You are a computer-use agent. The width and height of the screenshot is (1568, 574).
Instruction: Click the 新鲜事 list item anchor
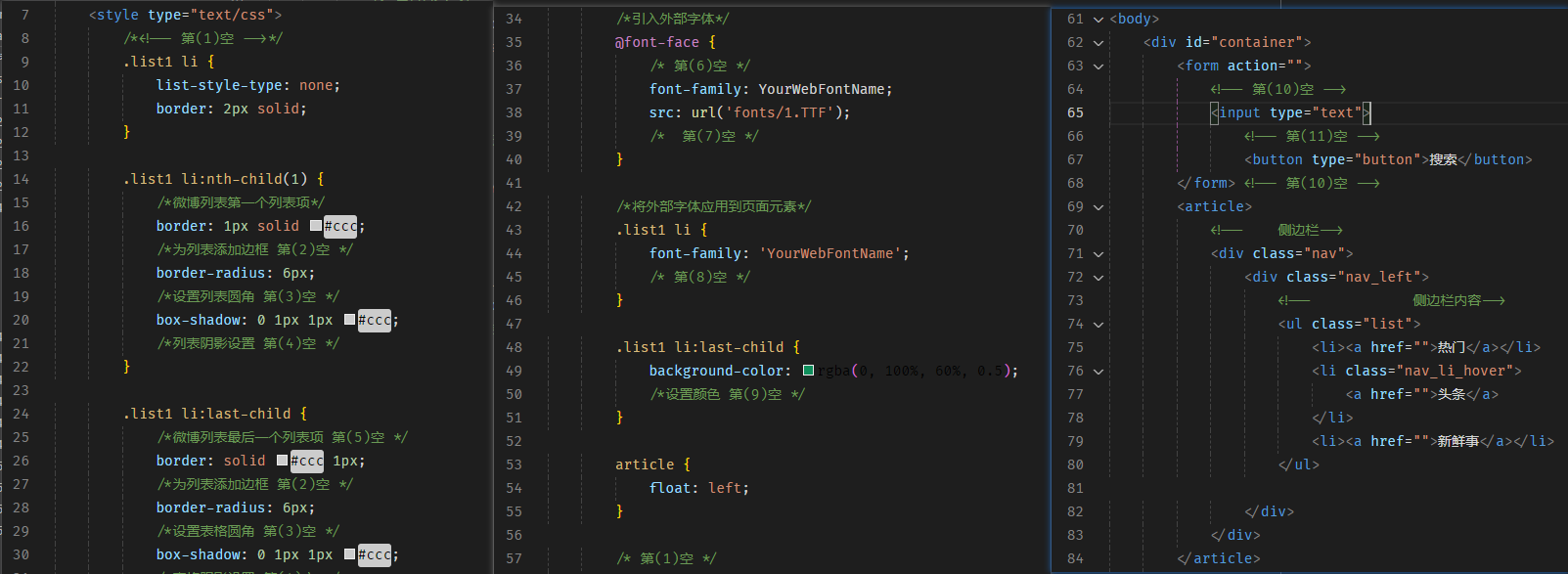1433,441
